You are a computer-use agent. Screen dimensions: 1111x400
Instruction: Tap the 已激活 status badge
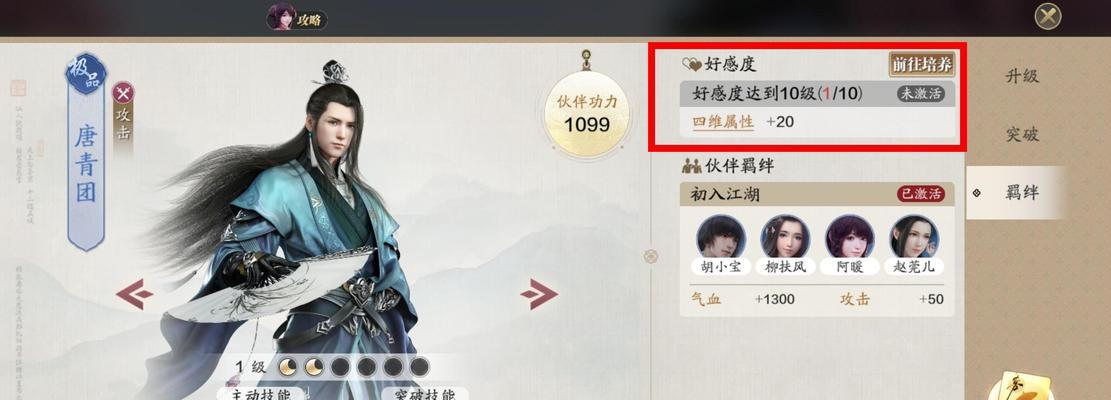(x=921, y=194)
